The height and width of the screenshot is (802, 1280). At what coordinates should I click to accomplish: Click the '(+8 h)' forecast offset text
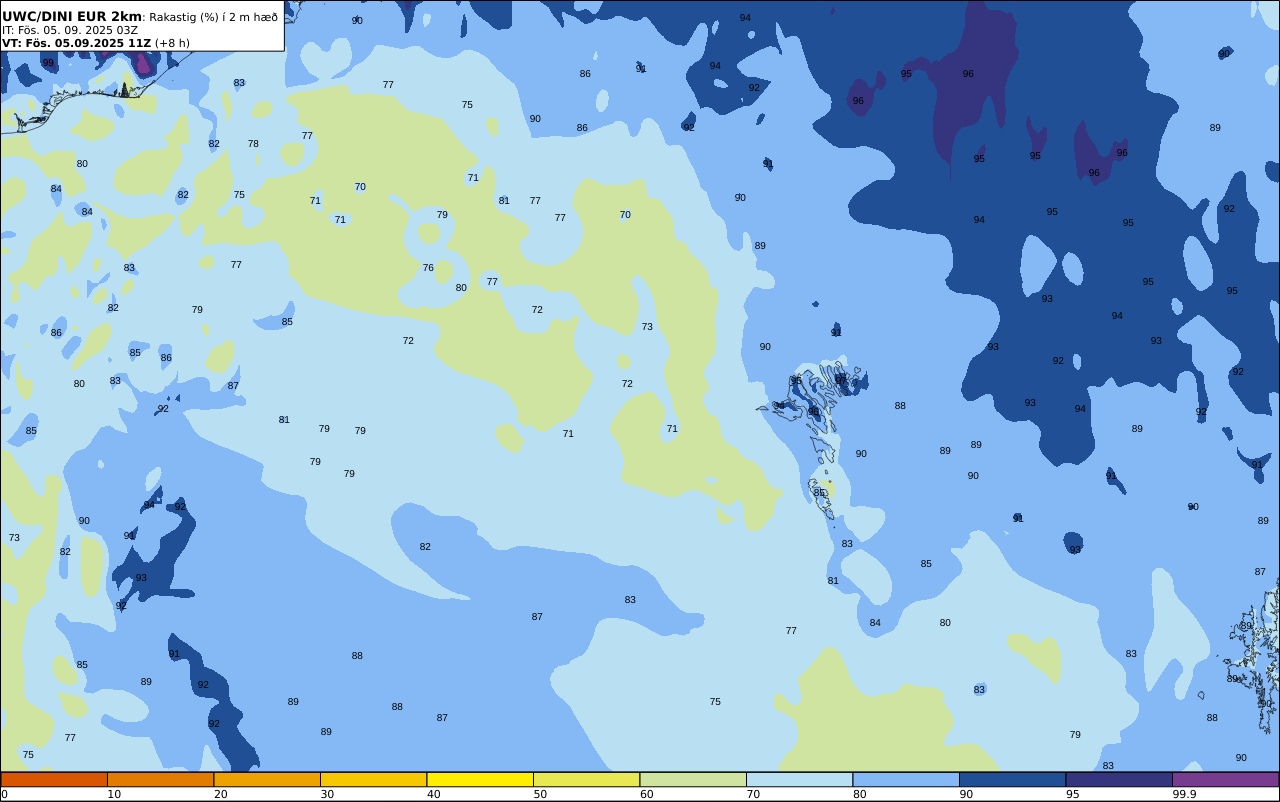(172, 43)
